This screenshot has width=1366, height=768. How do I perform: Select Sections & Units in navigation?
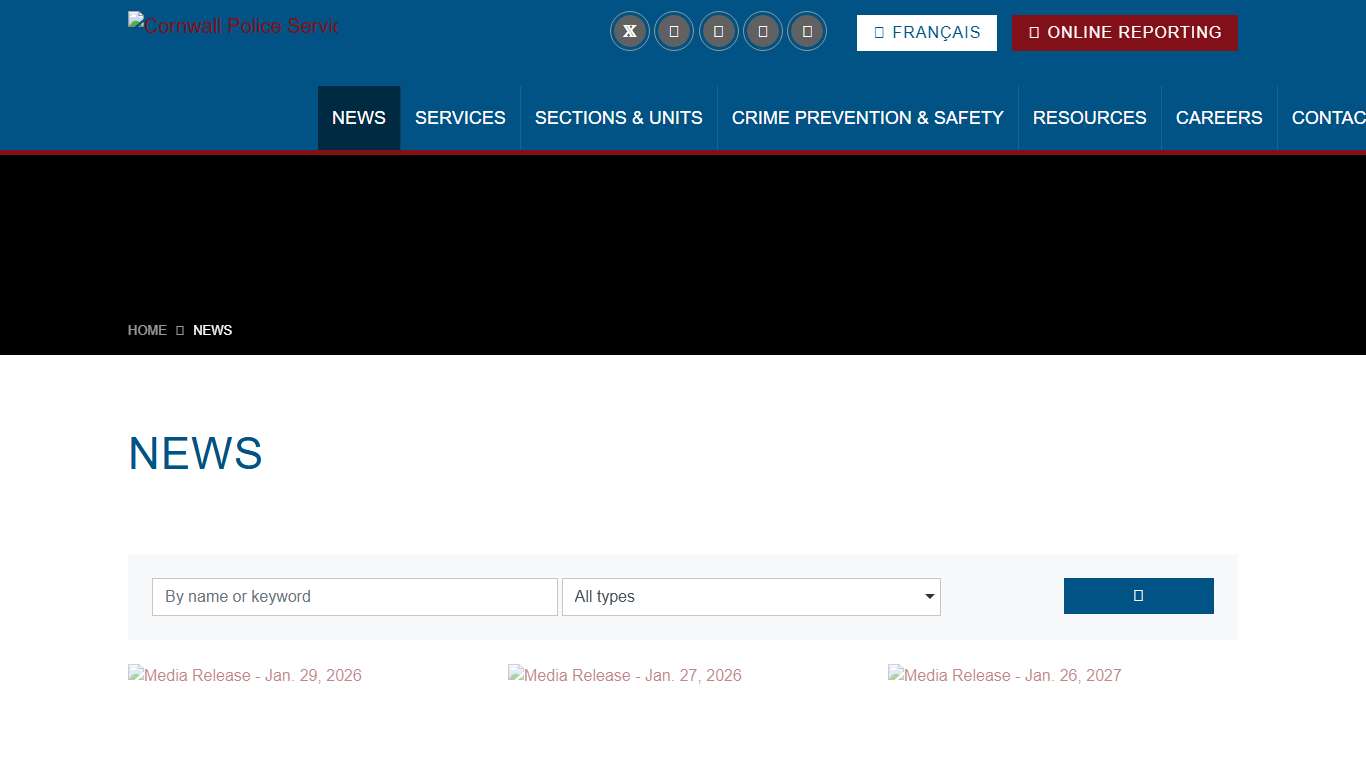[x=618, y=118]
